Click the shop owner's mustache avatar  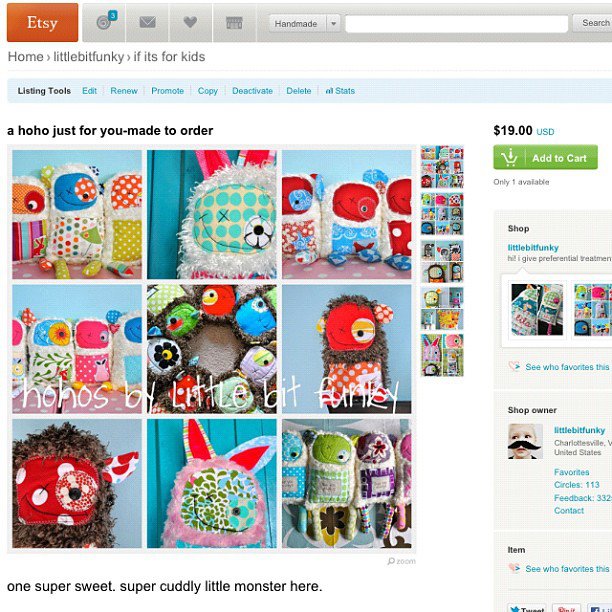525,441
